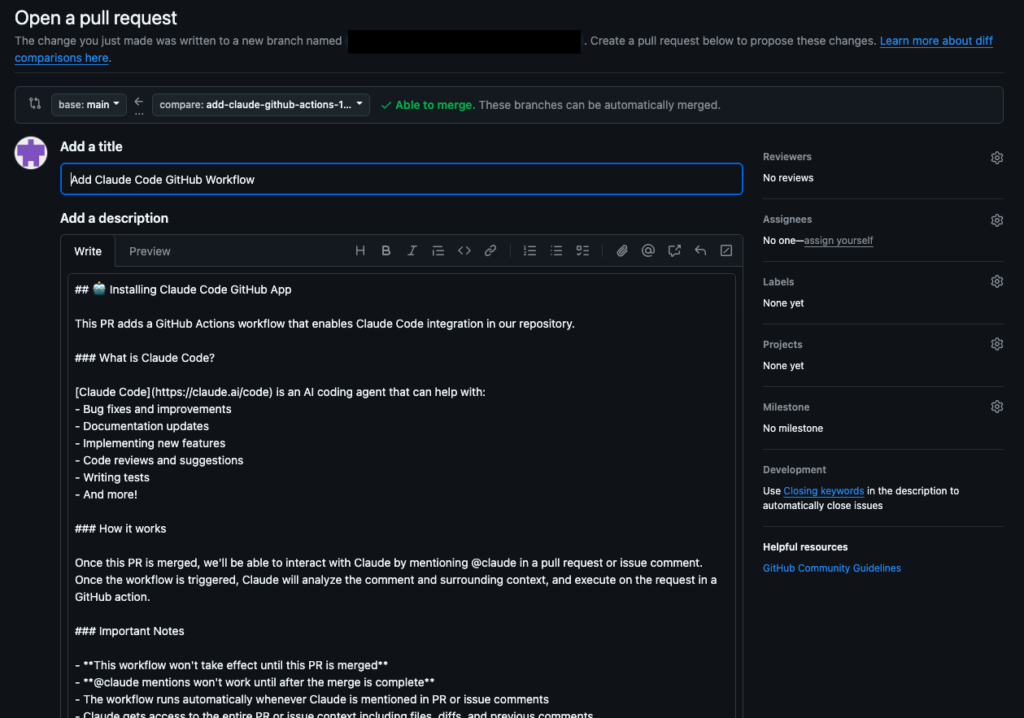1024x718 pixels.
Task: Open Labels settings gear
Action: tap(997, 282)
